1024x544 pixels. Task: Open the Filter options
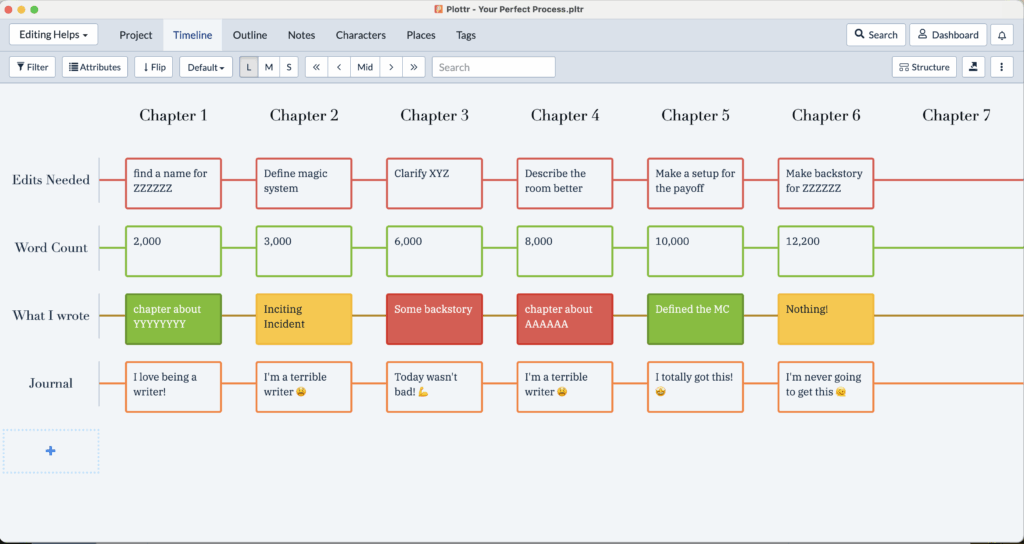(32, 67)
